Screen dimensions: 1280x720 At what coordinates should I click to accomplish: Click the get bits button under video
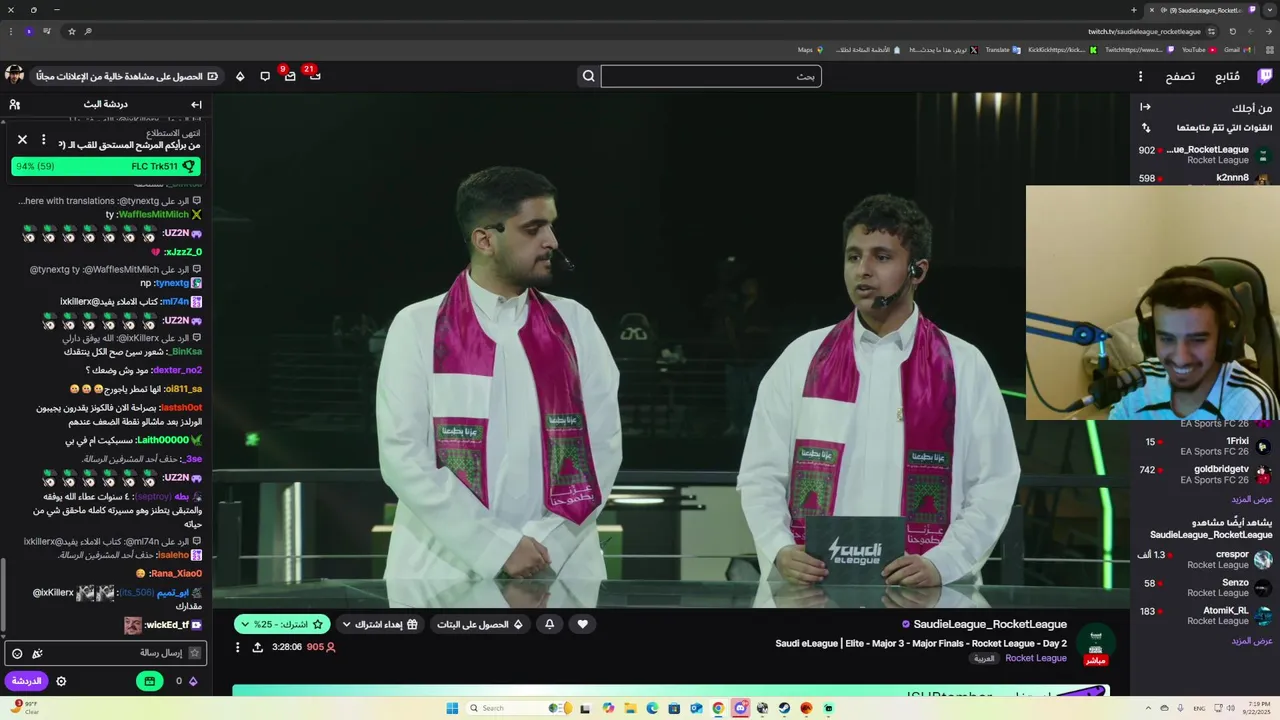(x=479, y=624)
